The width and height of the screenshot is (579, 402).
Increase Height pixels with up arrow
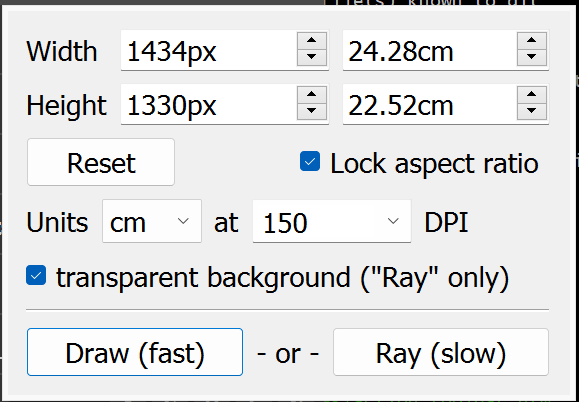(x=312, y=95)
